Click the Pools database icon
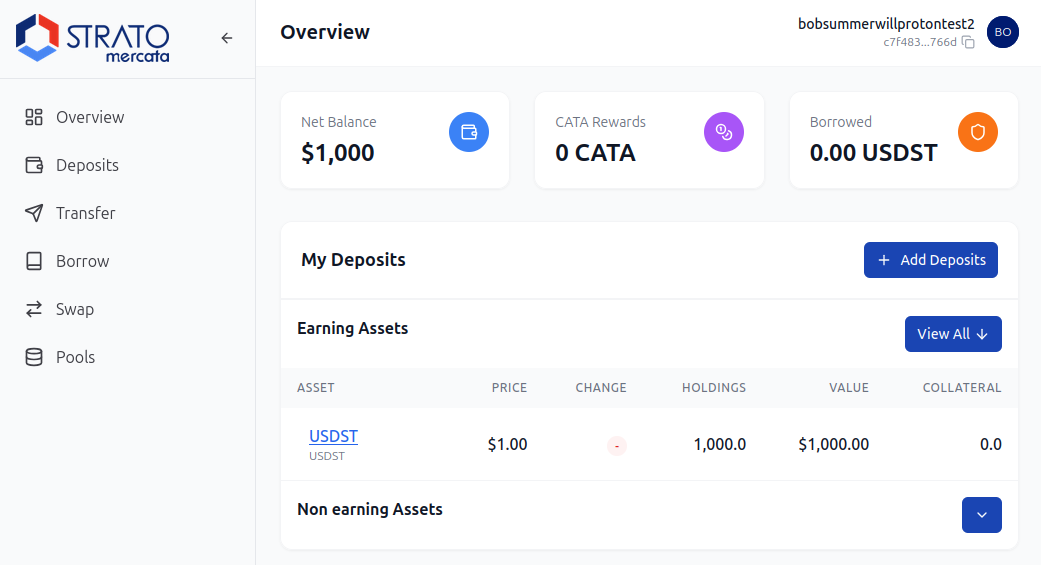The width and height of the screenshot is (1041, 565). click(34, 357)
